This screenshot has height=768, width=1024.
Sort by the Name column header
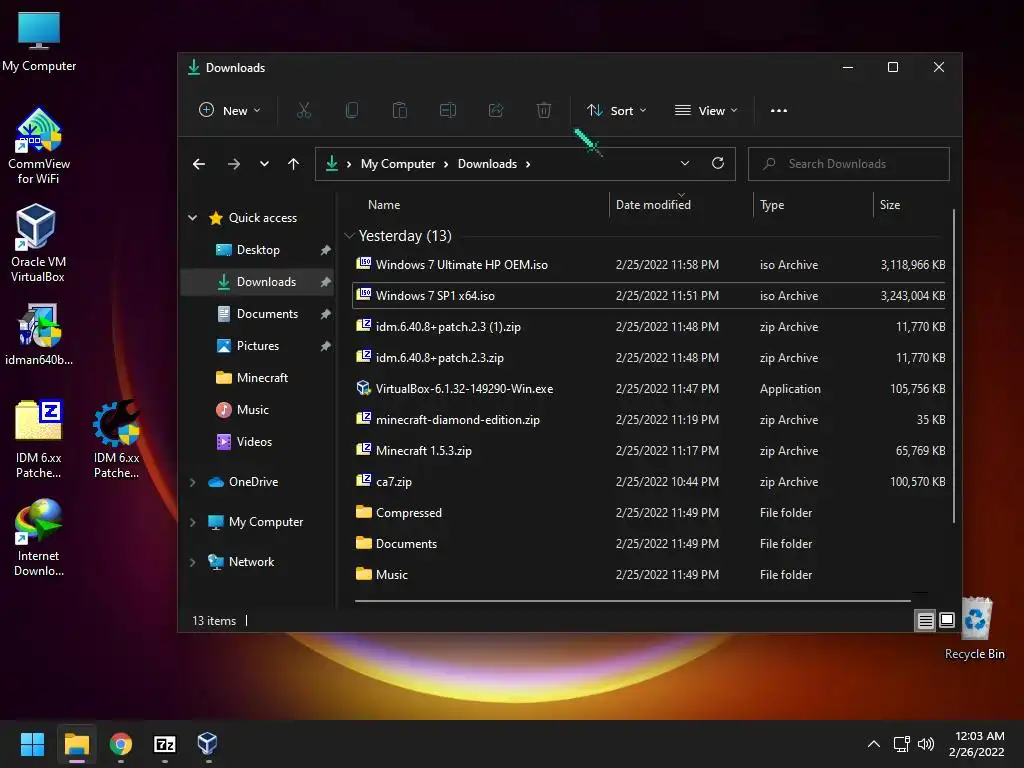click(384, 205)
